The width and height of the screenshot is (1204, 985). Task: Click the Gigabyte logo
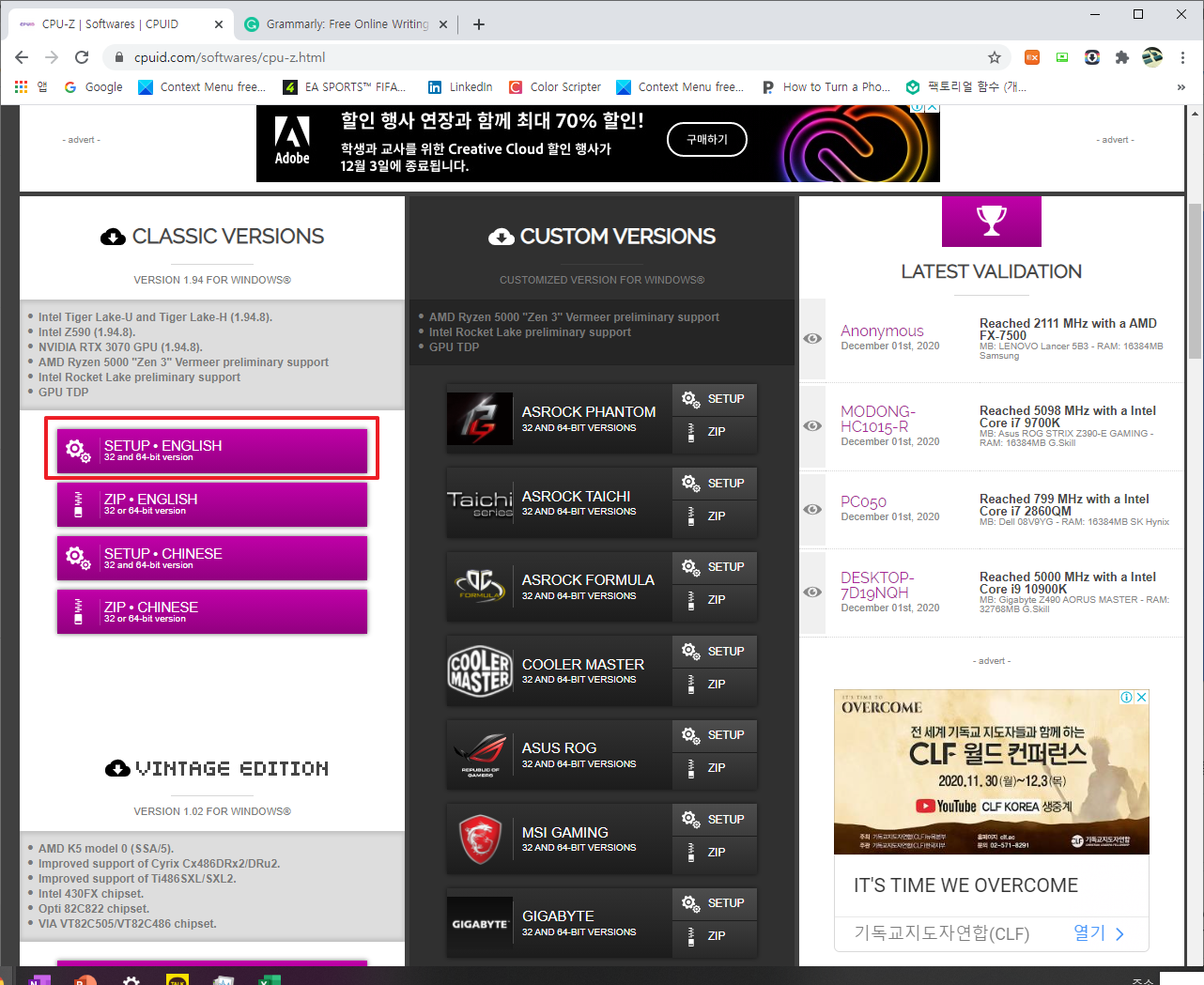click(x=480, y=924)
